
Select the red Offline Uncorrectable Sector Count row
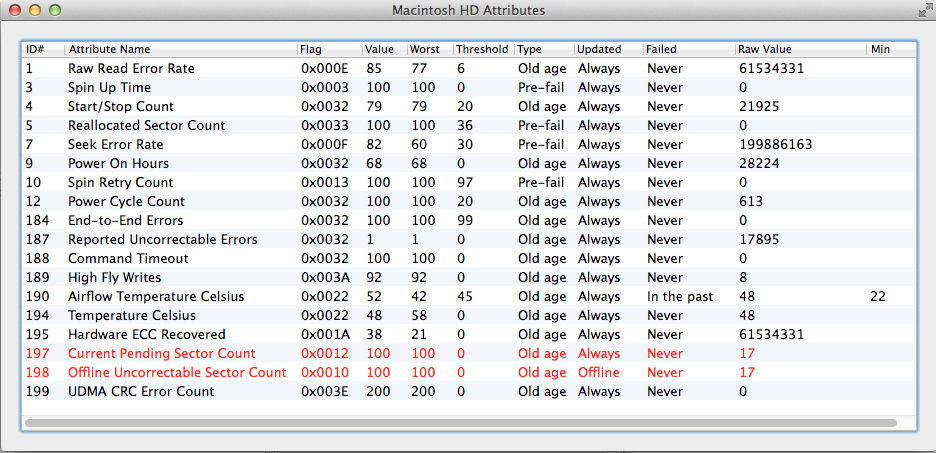click(469, 373)
